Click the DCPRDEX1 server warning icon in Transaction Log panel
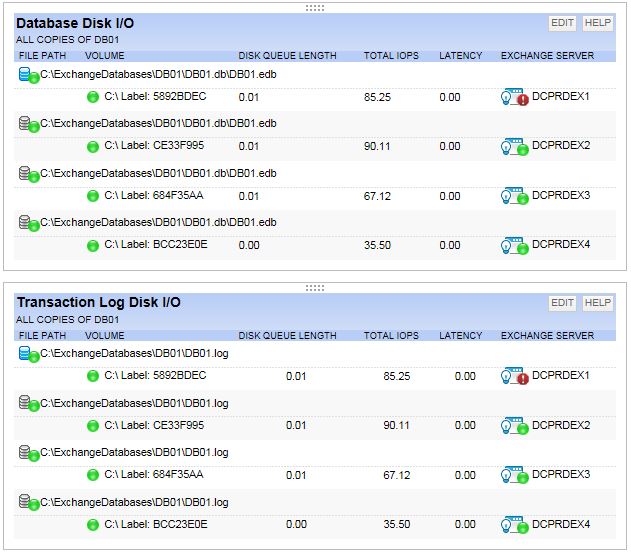 point(515,376)
